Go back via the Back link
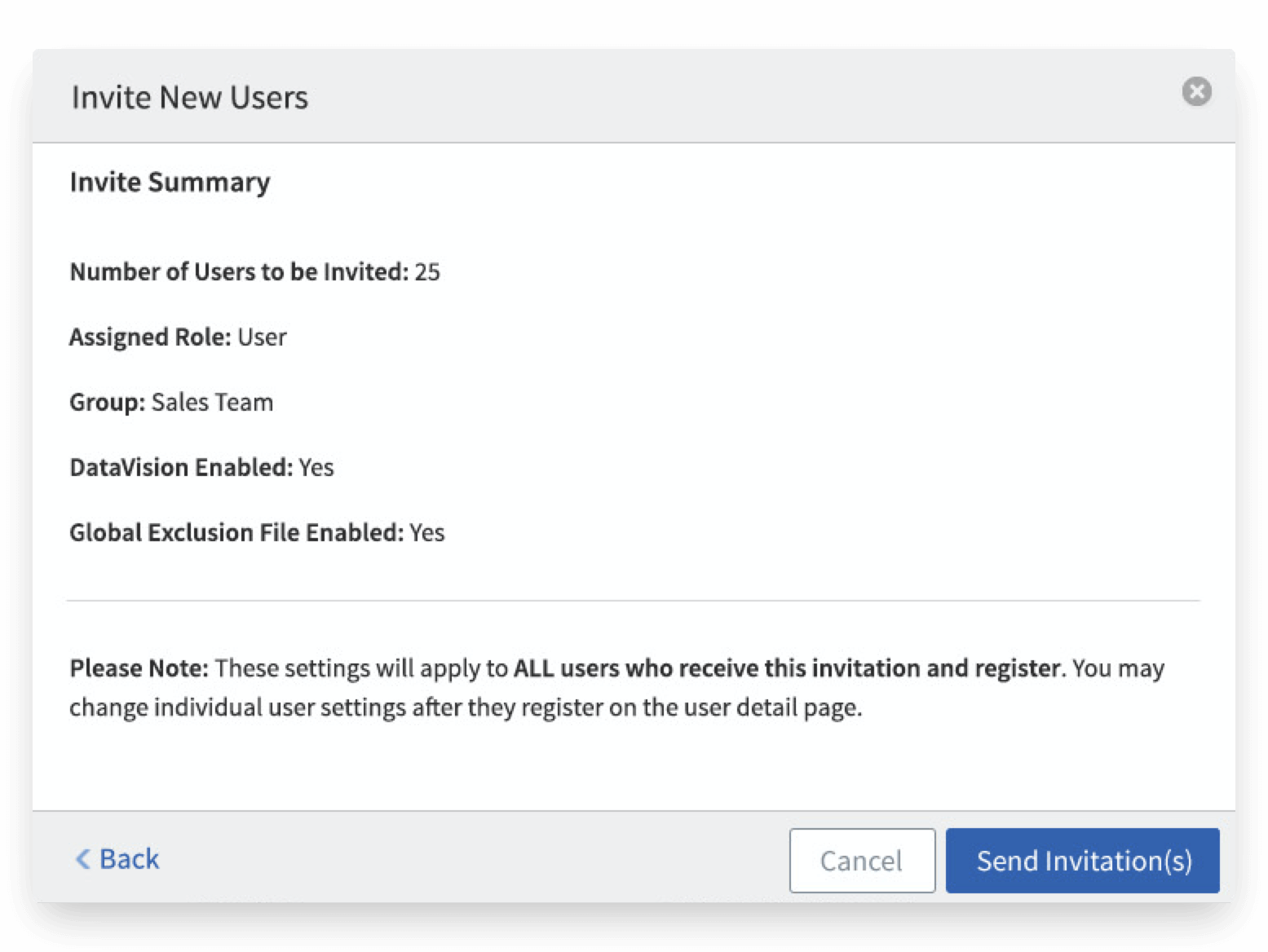The width and height of the screenshot is (1268, 952). (129, 859)
